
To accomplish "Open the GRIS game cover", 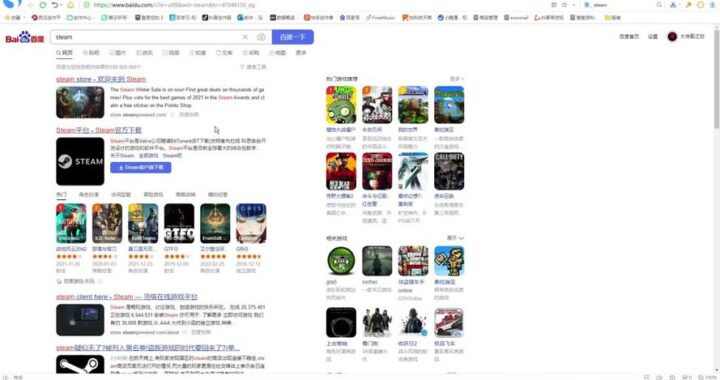I will (x=251, y=224).
